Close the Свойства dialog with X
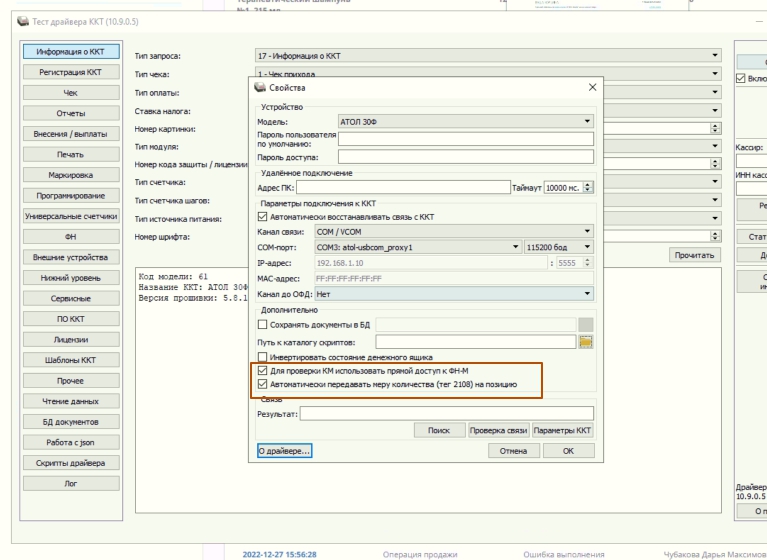 pyautogui.click(x=592, y=89)
